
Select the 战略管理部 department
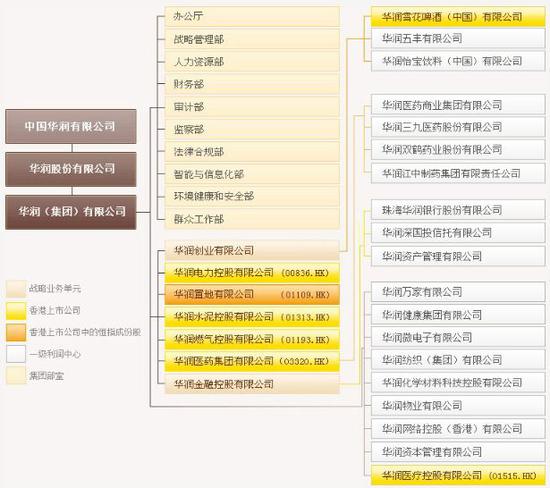coord(252,39)
